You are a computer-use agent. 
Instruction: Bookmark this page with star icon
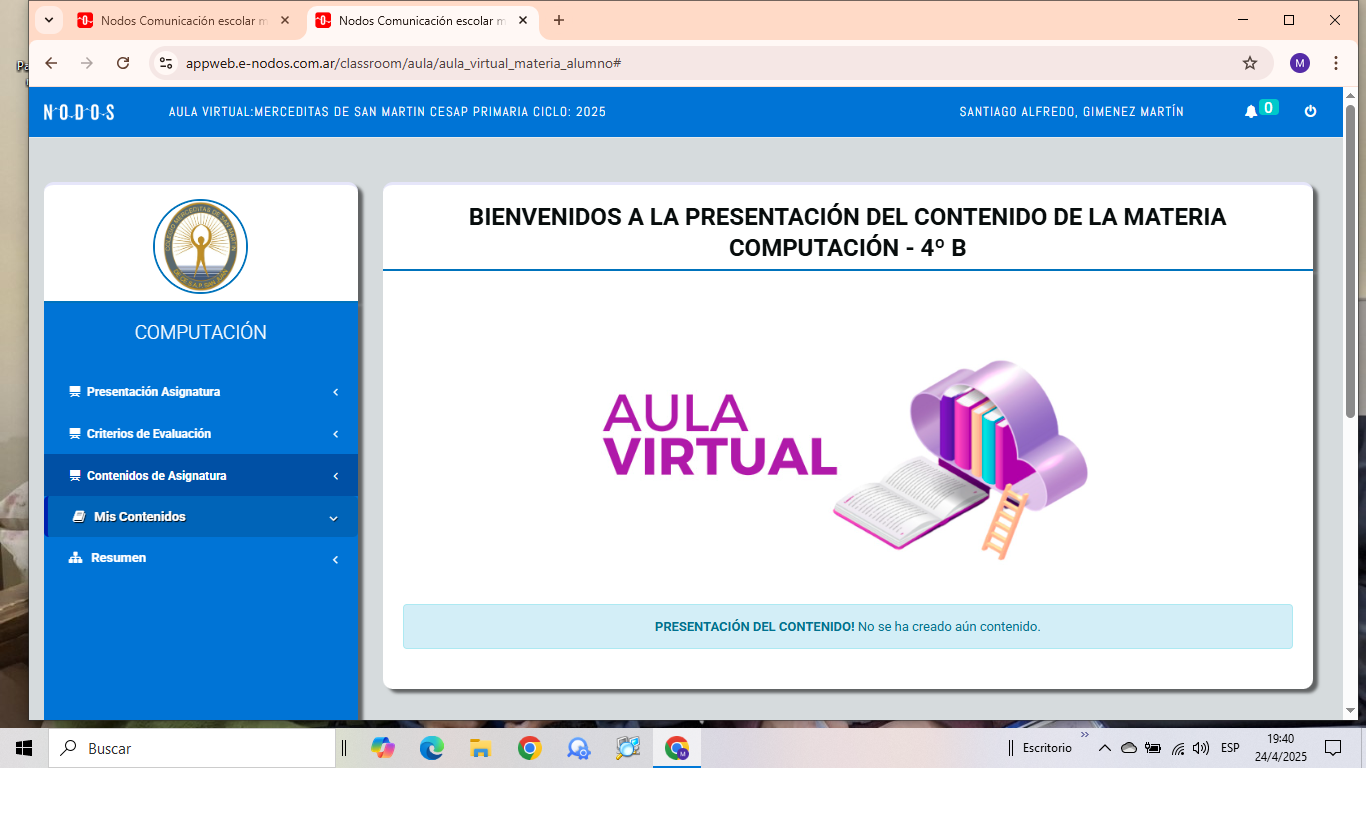click(1249, 63)
